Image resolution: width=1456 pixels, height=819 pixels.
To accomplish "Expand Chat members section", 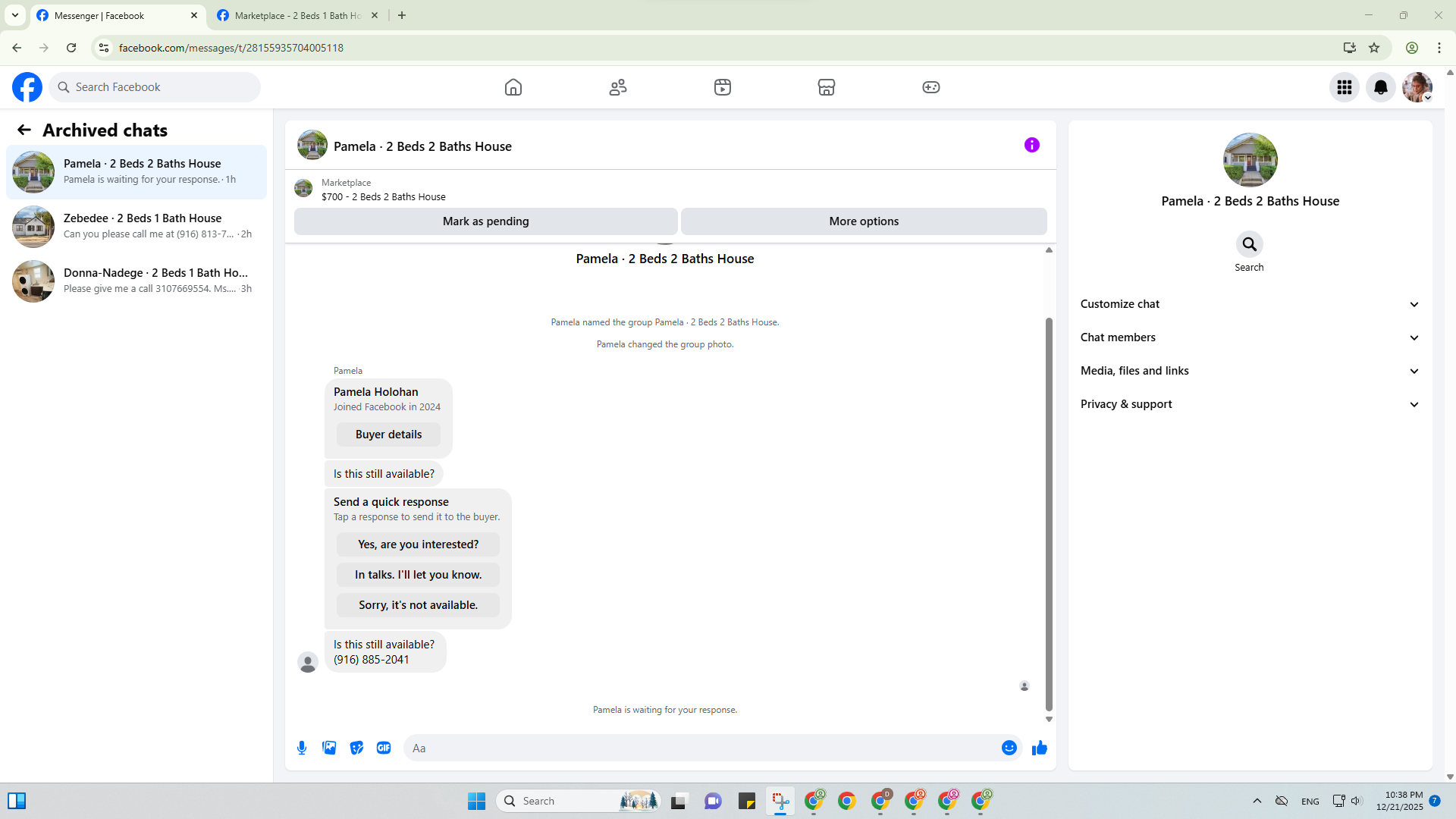I will coord(1250,337).
